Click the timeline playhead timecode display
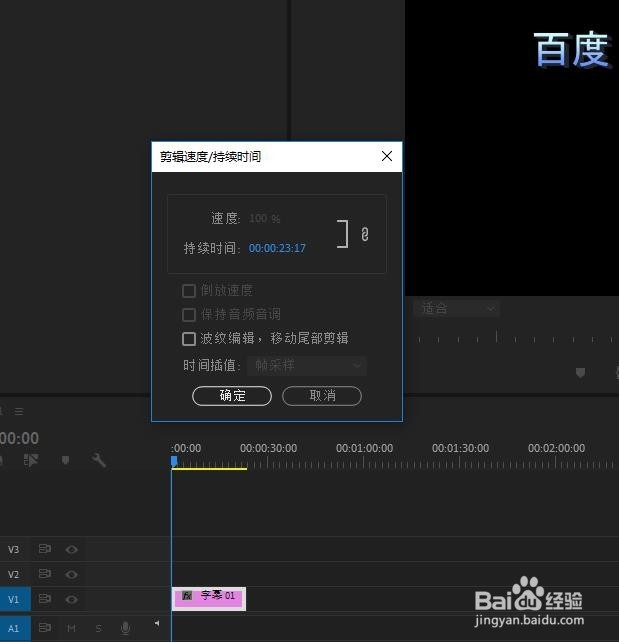This screenshot has height=642, width=619. click(x=19, y=438)
